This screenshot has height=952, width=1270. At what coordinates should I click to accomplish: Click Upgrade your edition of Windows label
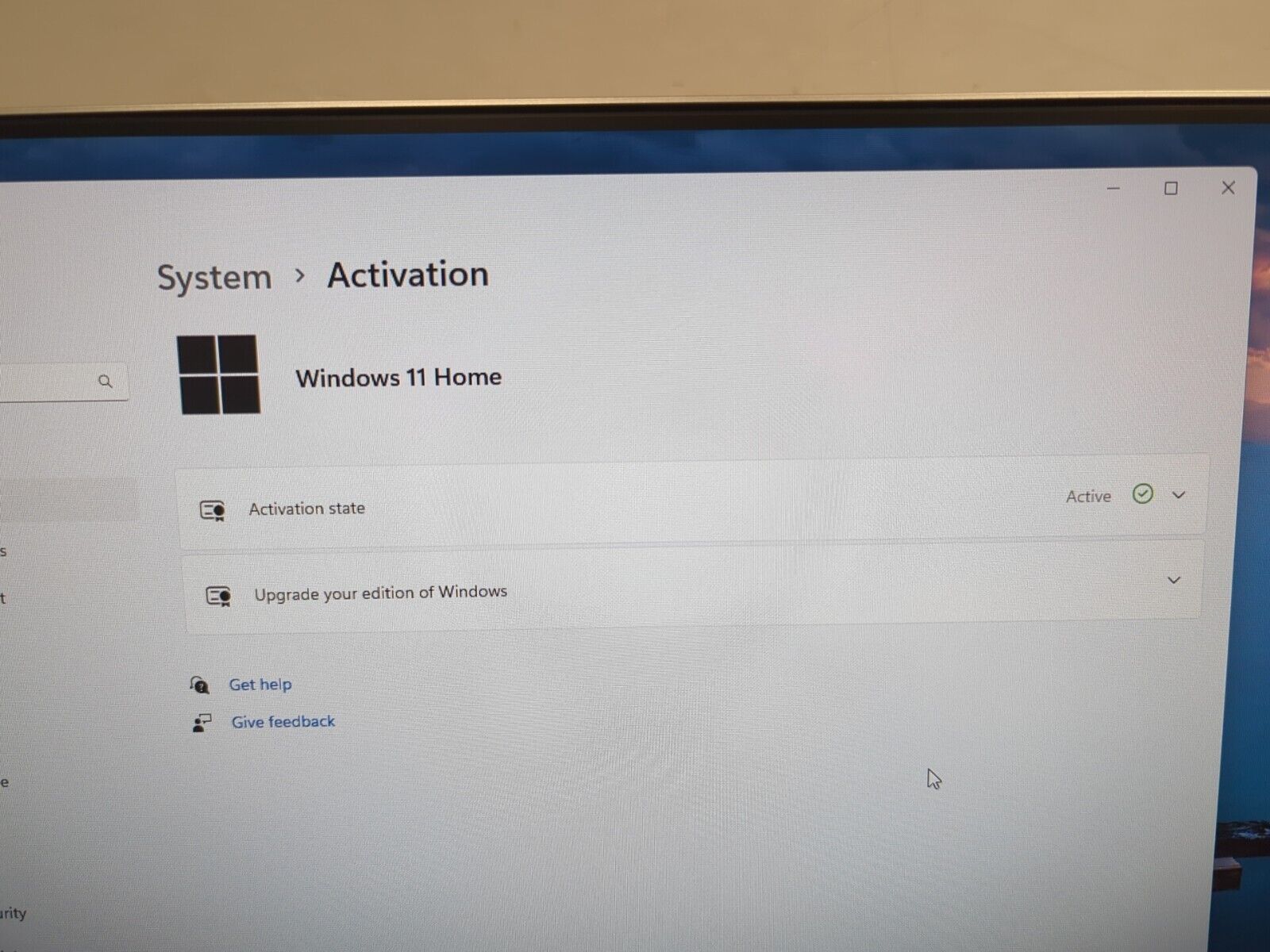[381, 593]
